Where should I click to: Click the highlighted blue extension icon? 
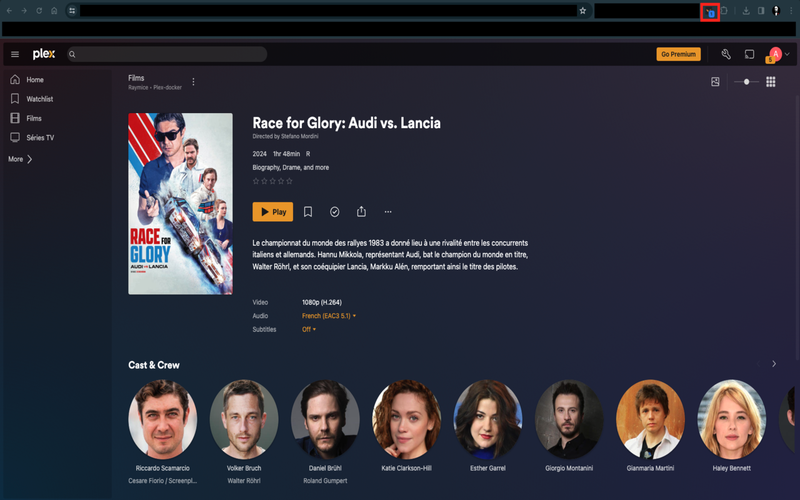[710, 12]
